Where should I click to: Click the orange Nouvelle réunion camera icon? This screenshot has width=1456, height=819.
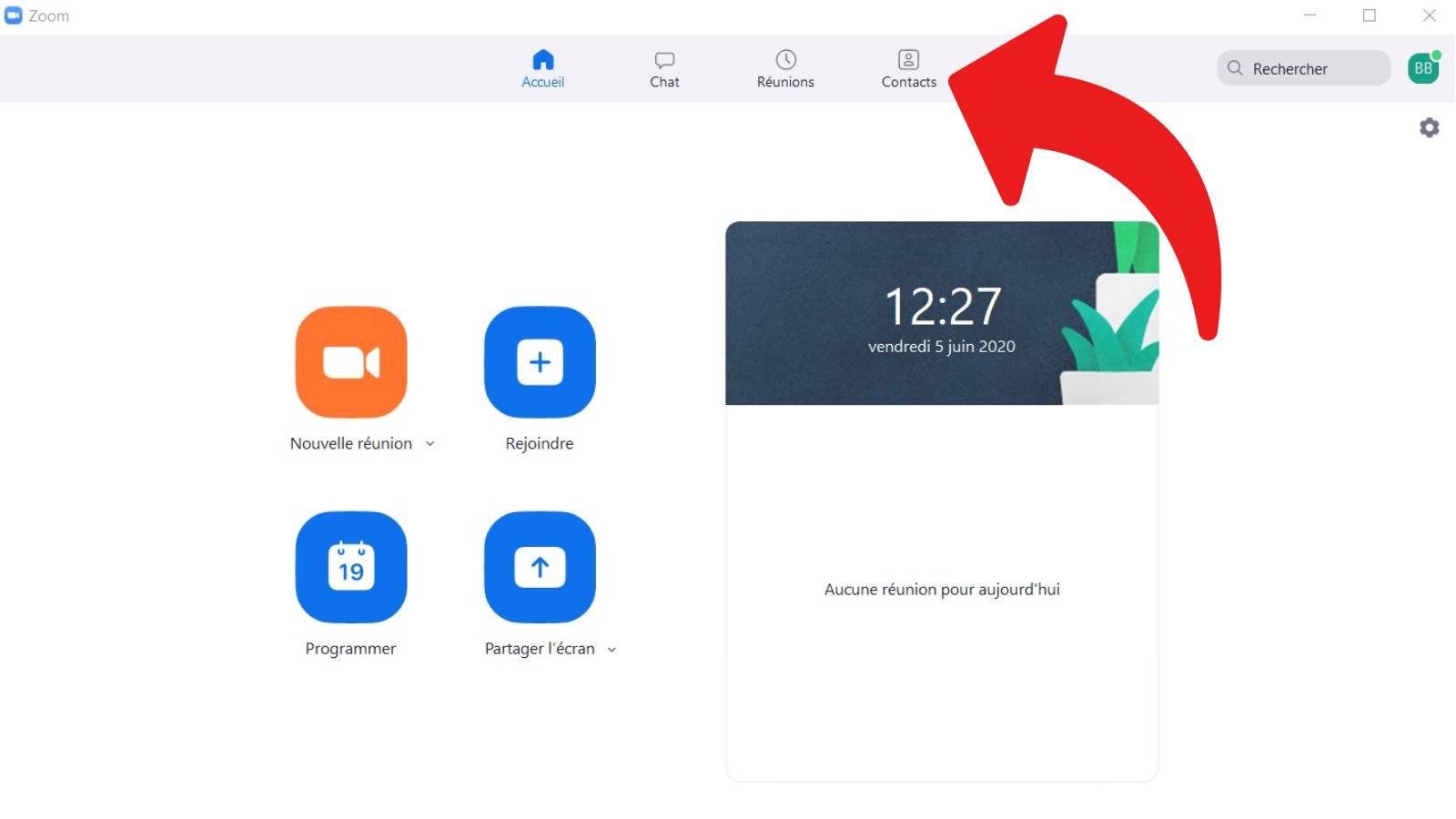(x=350, y=362)
